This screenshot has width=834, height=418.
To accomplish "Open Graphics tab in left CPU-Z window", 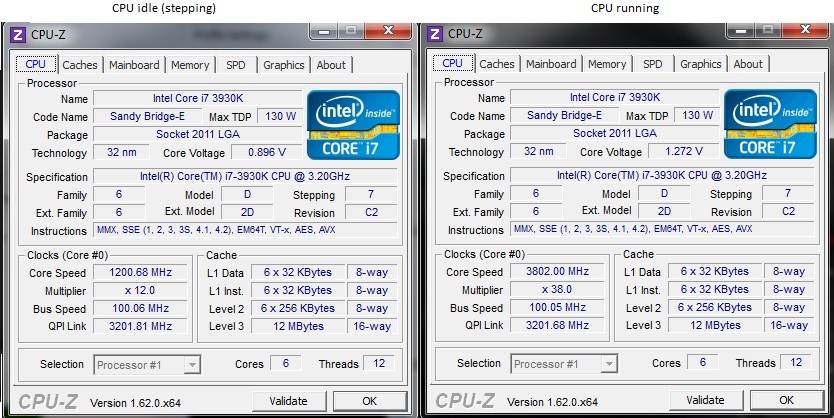I will [x=283, y=65].
